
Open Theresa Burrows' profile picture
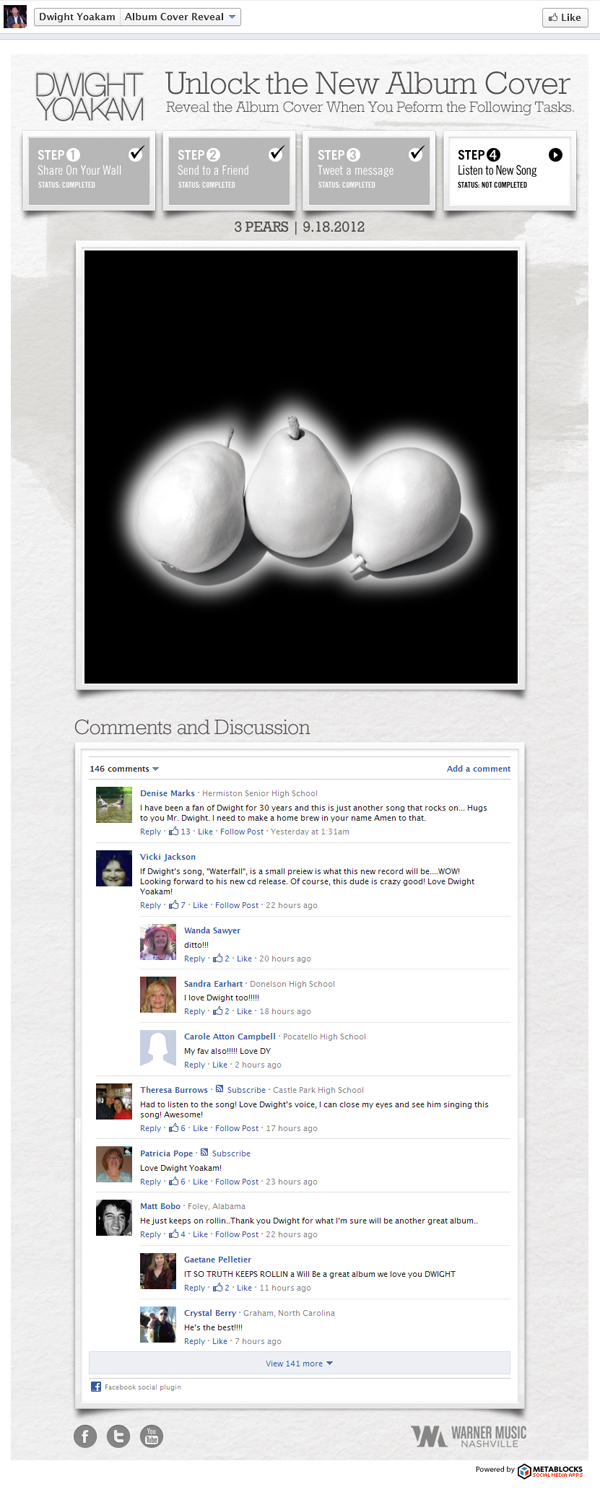pyautogui.click(x=113, y=1101)
